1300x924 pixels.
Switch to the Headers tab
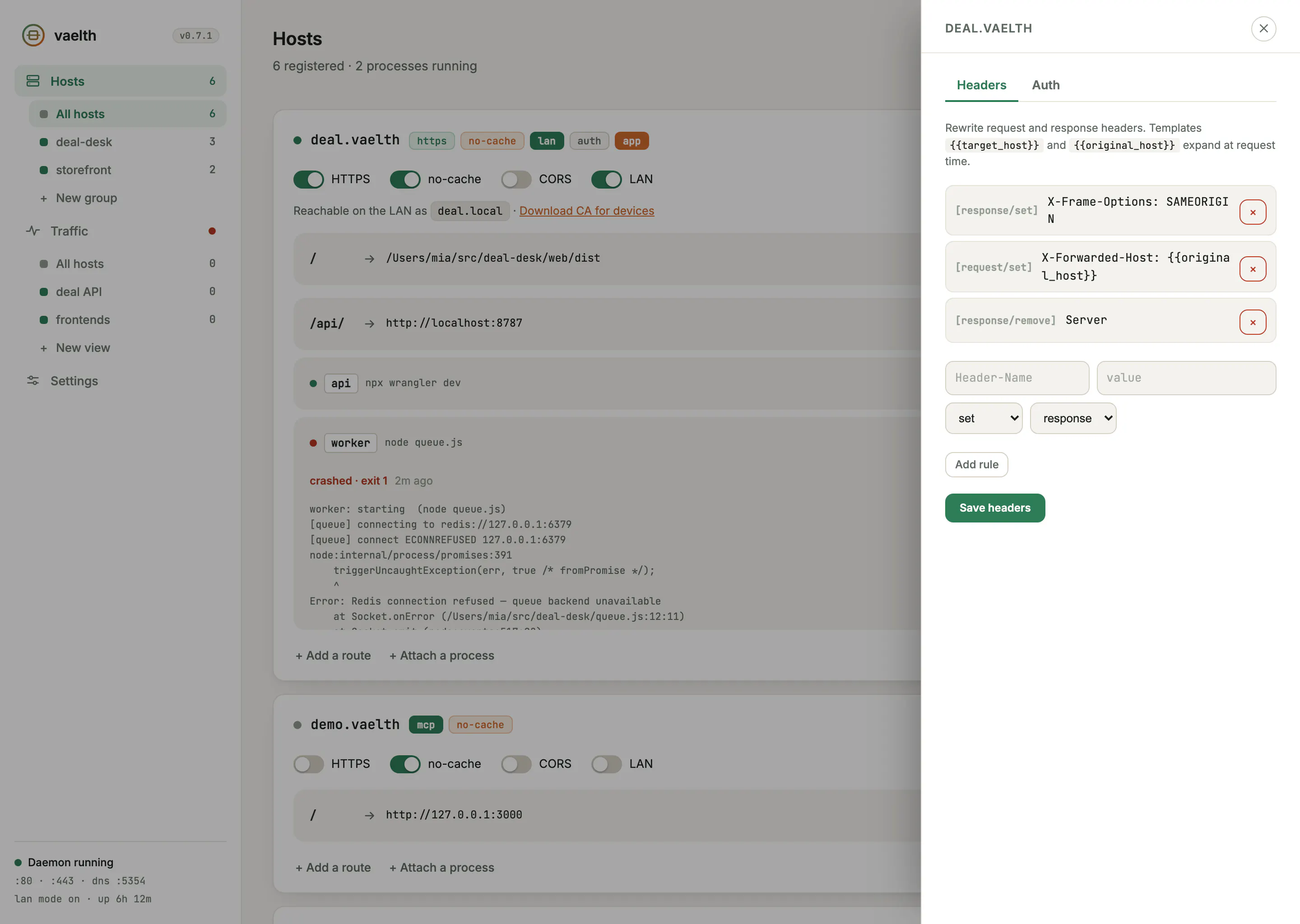tap(981, 85)
